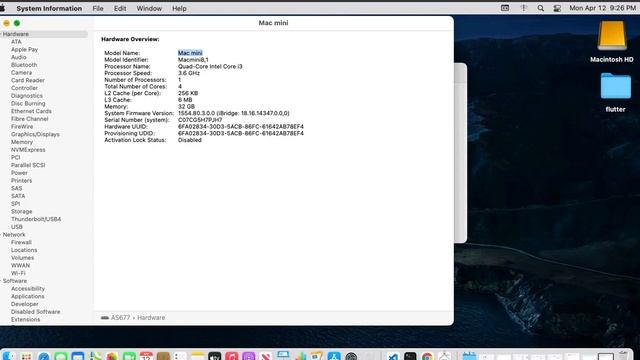
Task: Select Power in the sidebar
Action: pyautogui.click(x=19, y=173)
